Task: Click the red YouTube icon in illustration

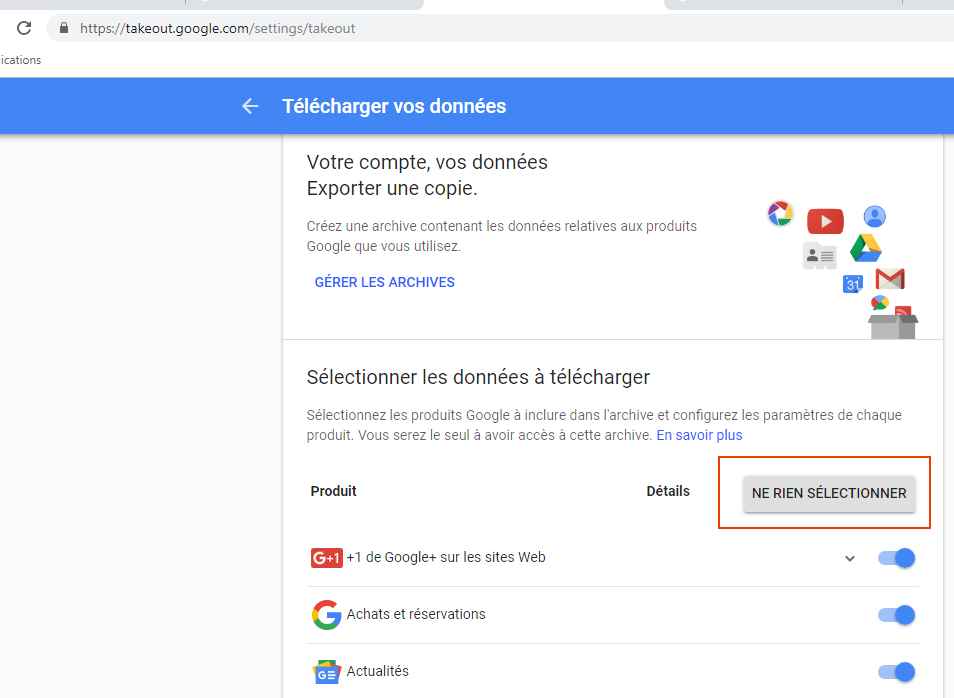Action: tap(825, 221)
